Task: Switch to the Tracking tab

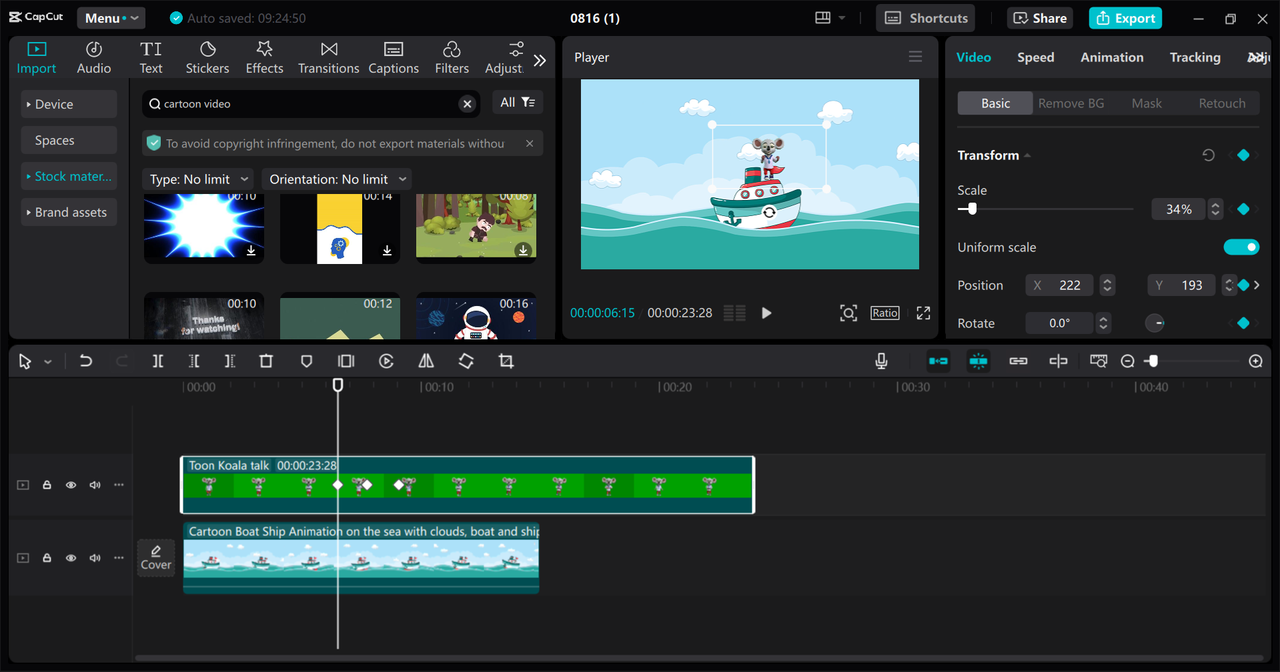Action: 1195,57
